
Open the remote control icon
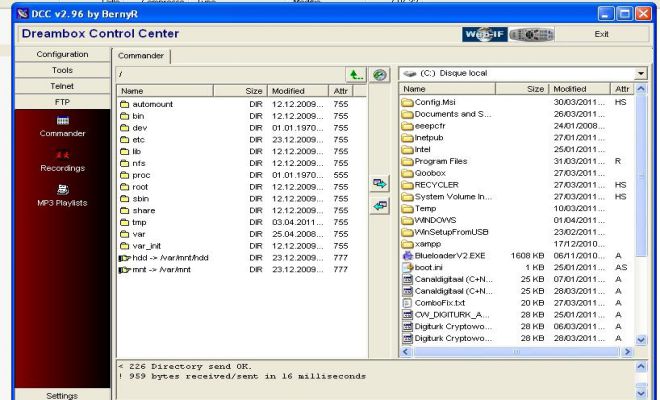pyautogui.click(x=531, y=34)
